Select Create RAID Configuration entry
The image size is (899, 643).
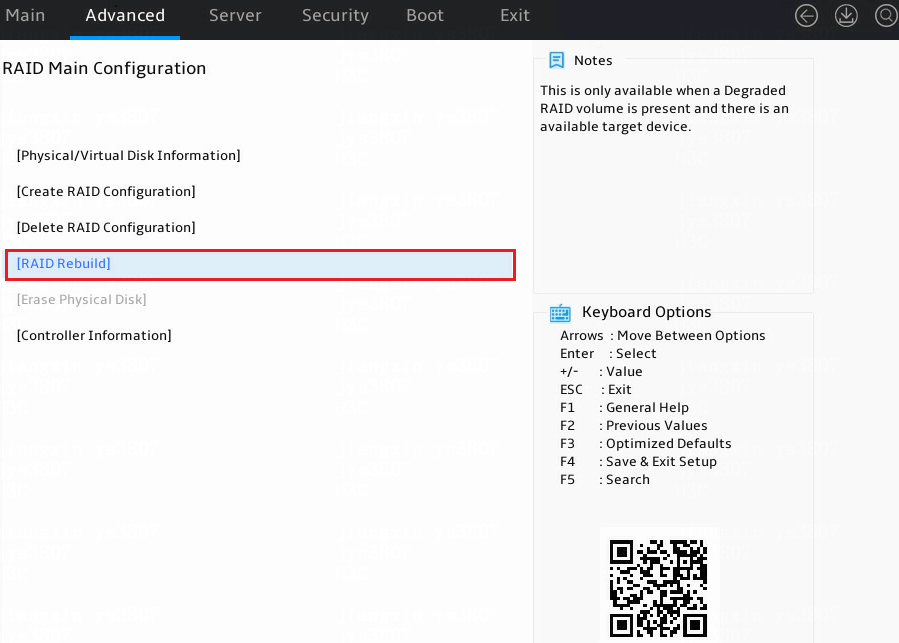(106, 192)
